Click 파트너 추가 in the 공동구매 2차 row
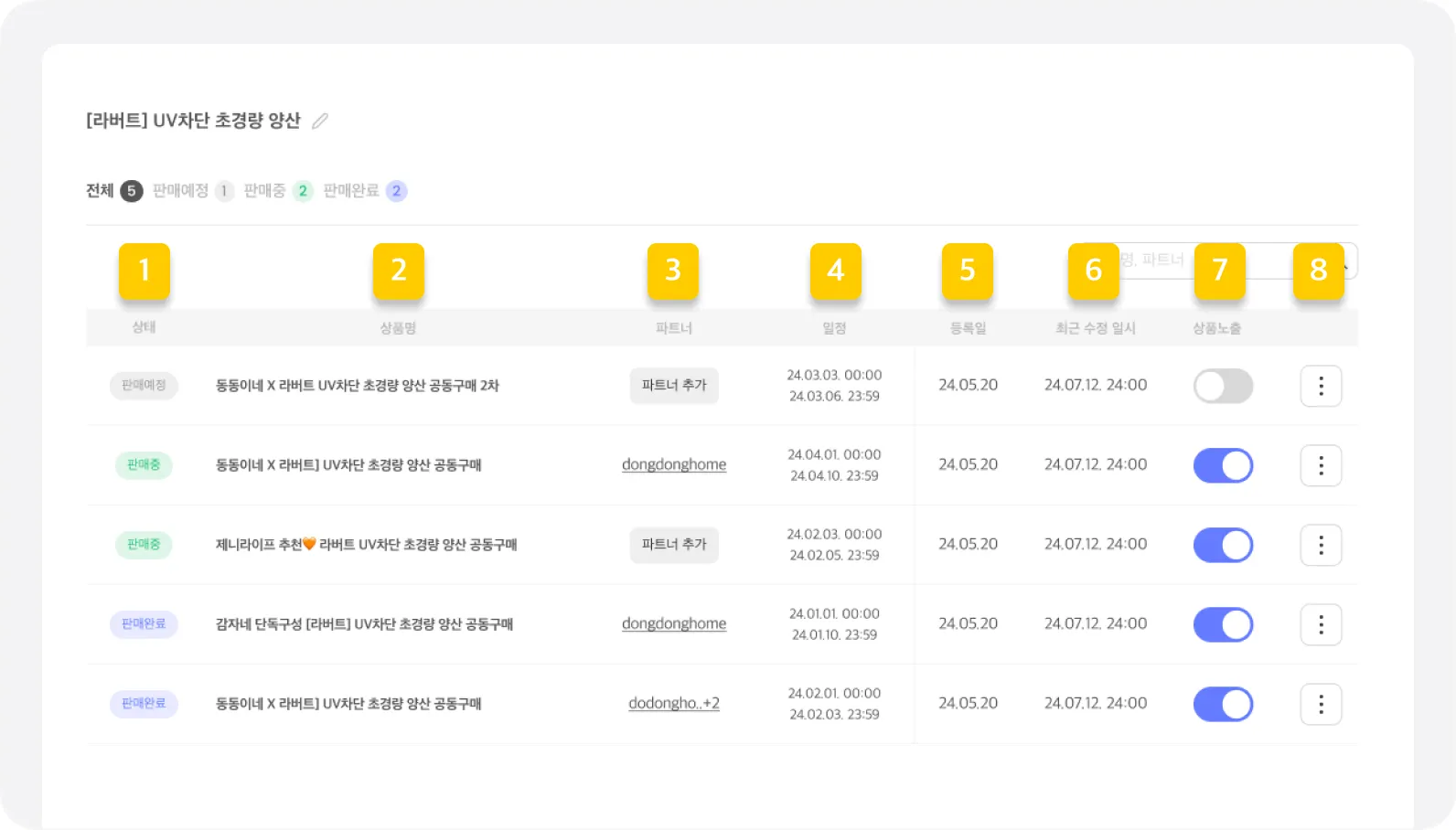 pyautogui.click(x=674, y=386)
